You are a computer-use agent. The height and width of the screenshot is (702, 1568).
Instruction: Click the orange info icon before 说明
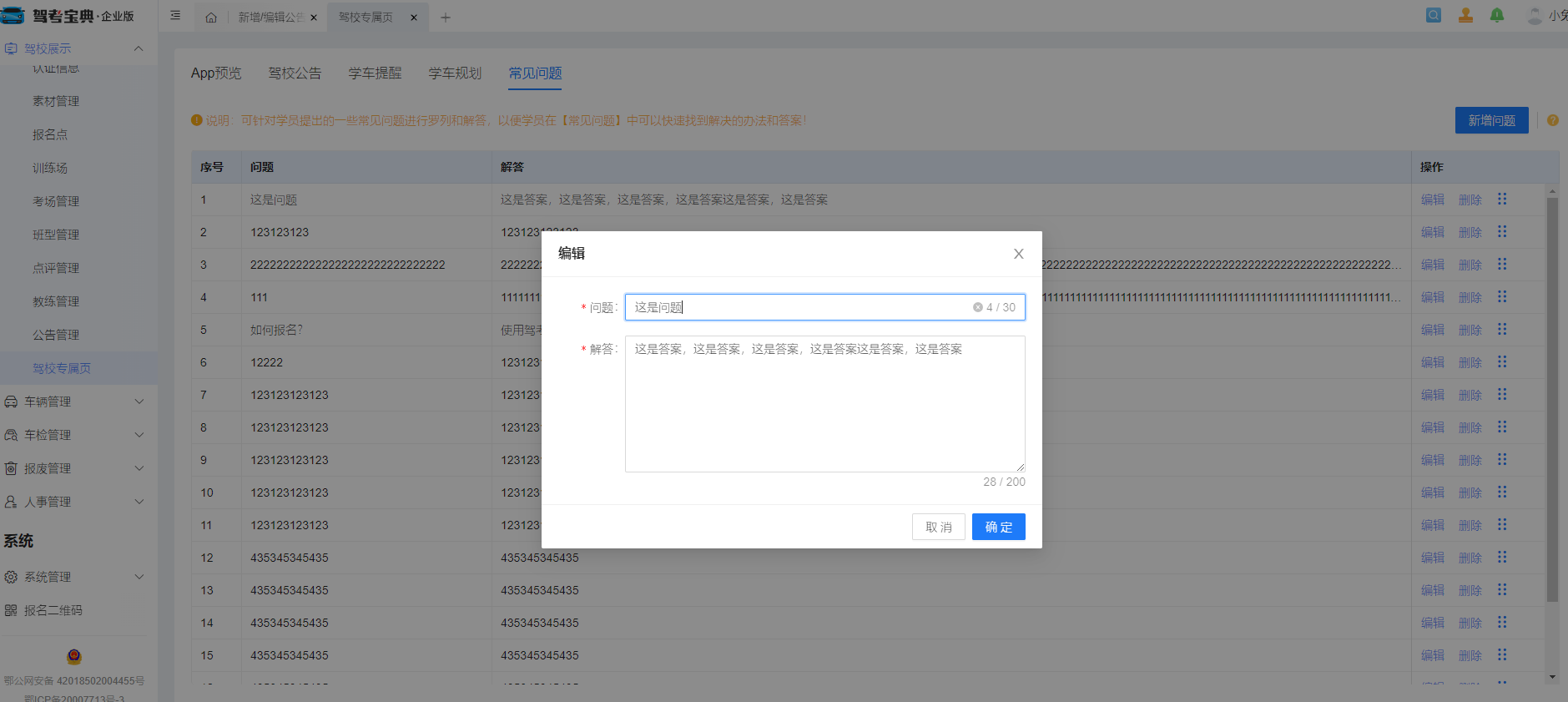[x=197, y=120]
